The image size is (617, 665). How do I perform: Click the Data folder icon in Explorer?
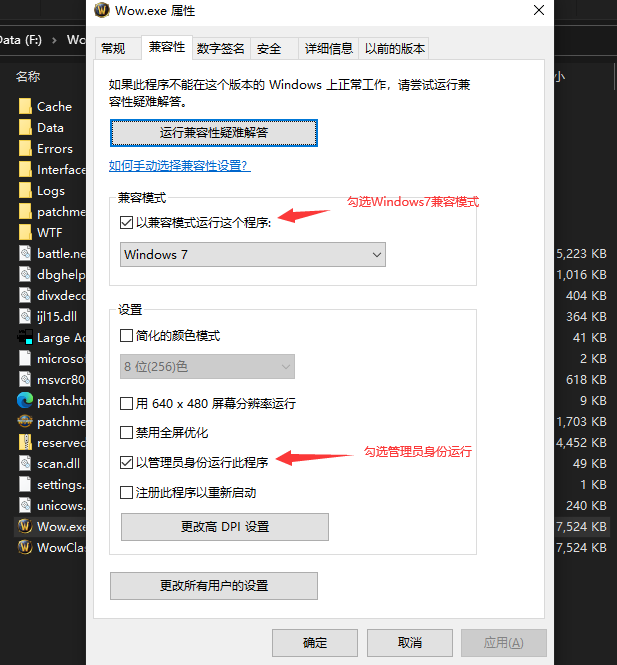(x=25, y=128)
